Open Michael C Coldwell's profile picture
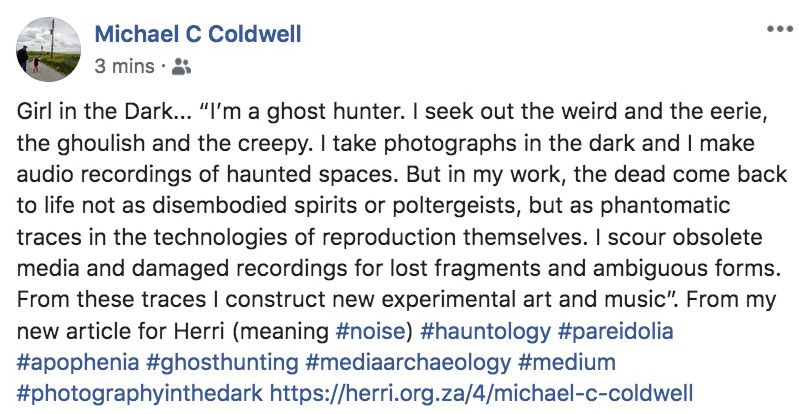This screenshot has width=802, height=414. [x=49, y=50]
